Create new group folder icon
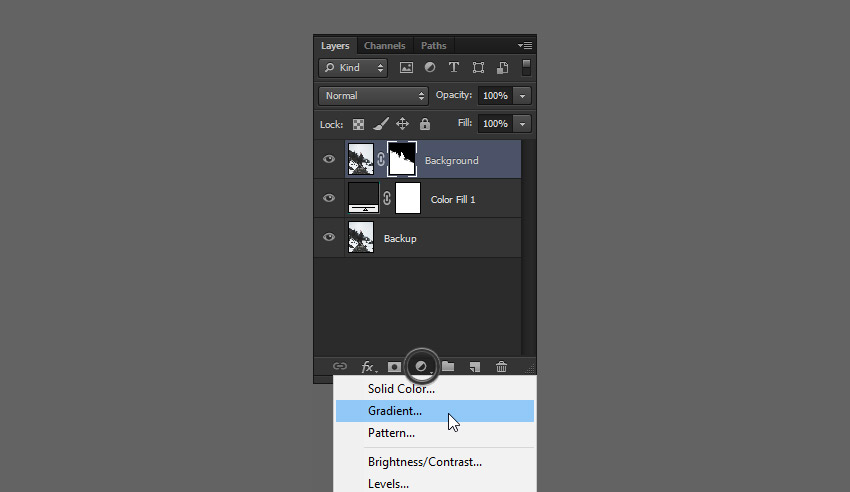The width and height of the screenshot is (850, 492). [x=448, y=366]
